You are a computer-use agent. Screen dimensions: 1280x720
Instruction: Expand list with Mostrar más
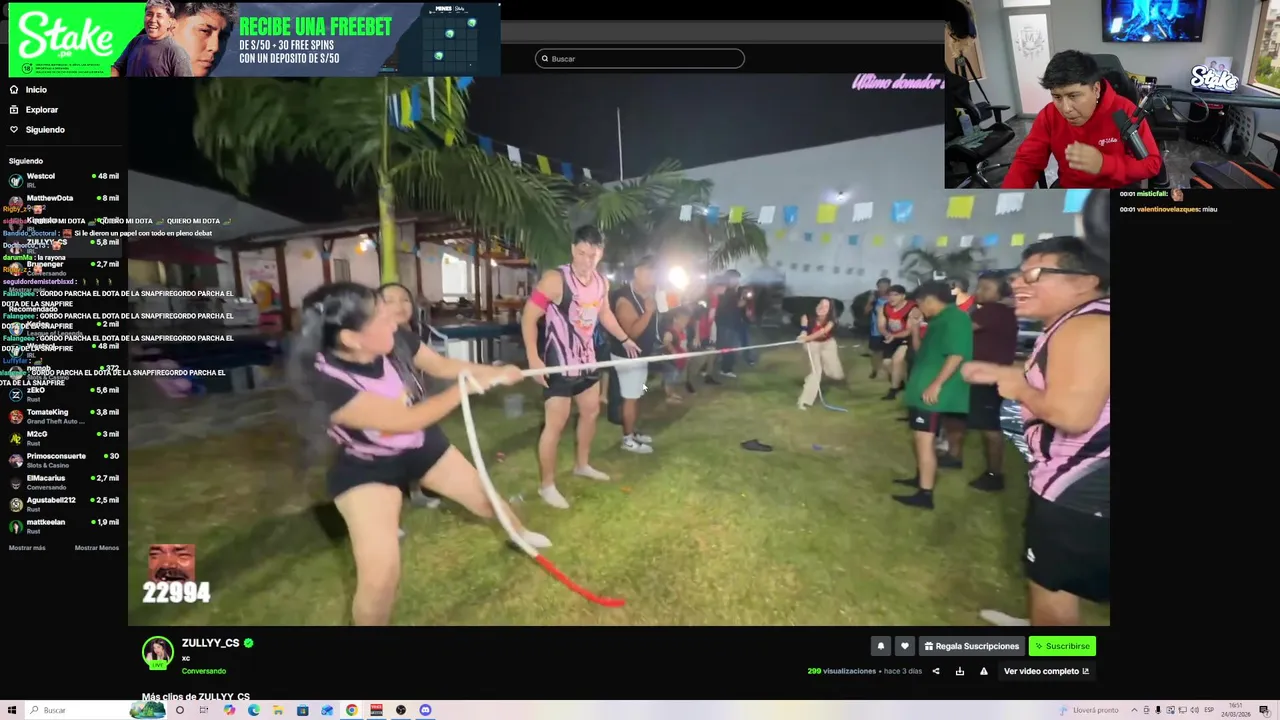coord(27,548)
